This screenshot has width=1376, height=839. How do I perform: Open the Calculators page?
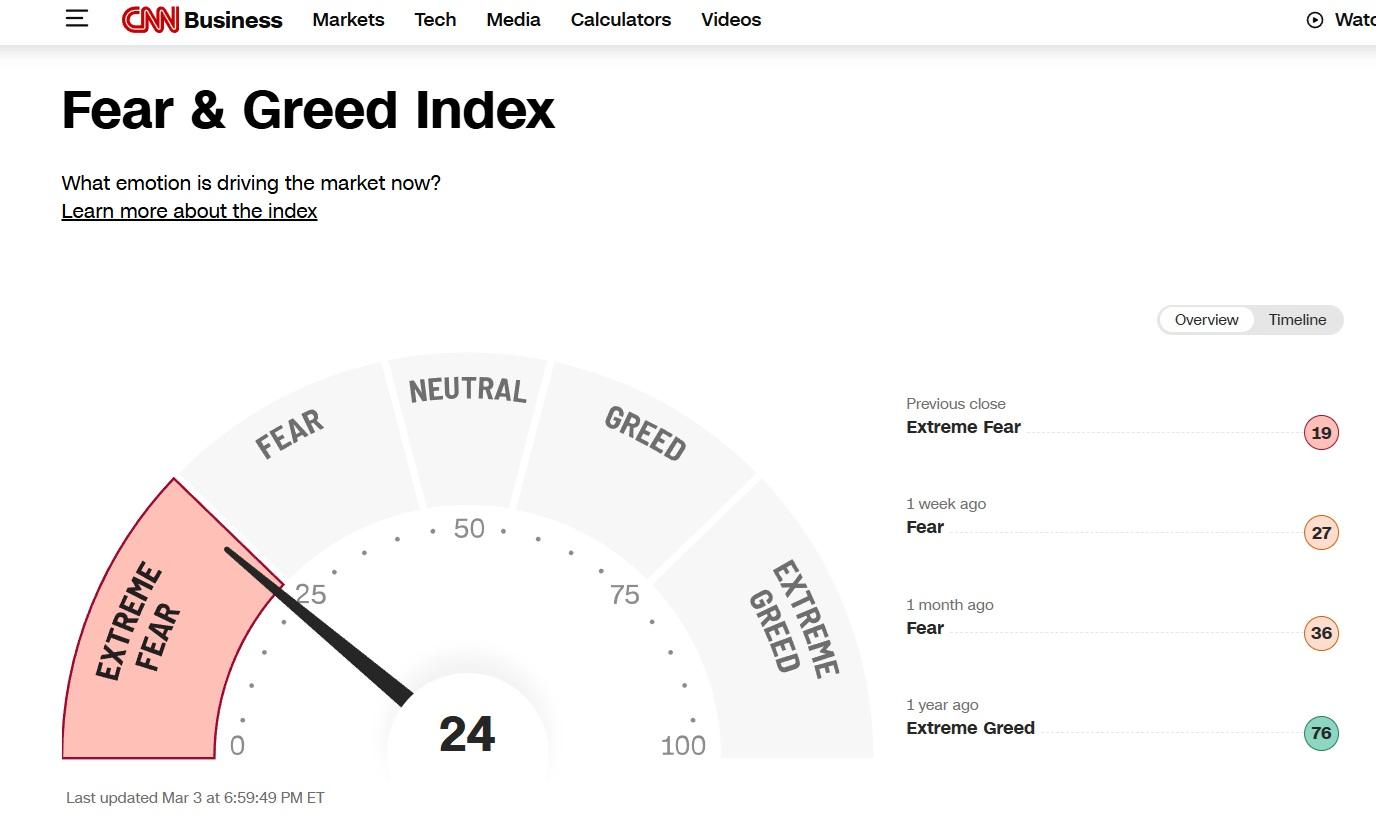point(621,20)
